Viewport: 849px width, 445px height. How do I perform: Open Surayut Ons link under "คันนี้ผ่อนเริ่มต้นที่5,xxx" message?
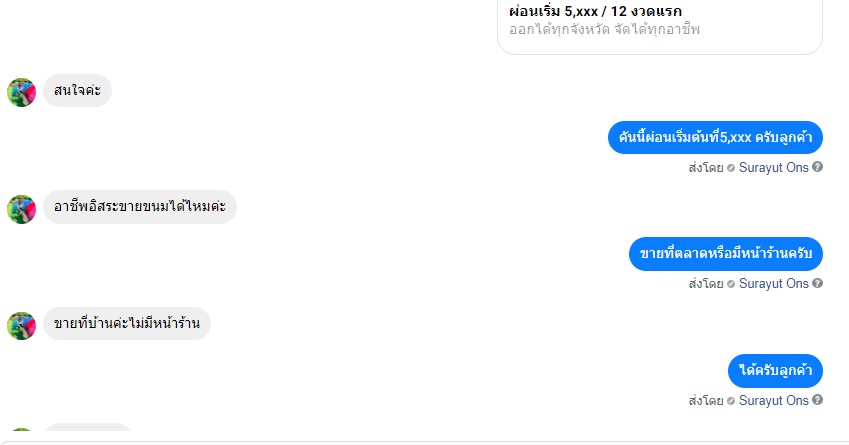[773, 167]
